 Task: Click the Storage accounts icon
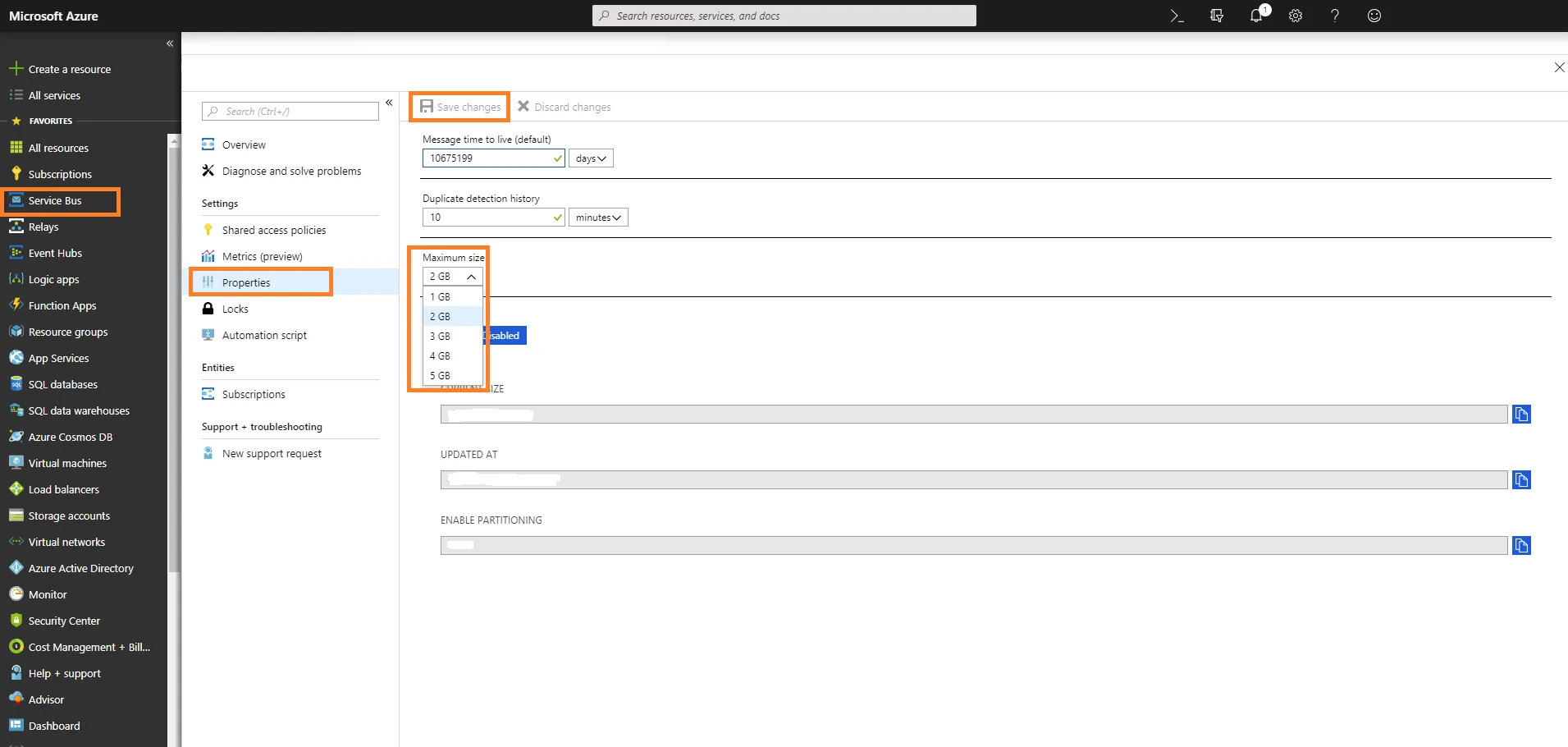point(16,516)
